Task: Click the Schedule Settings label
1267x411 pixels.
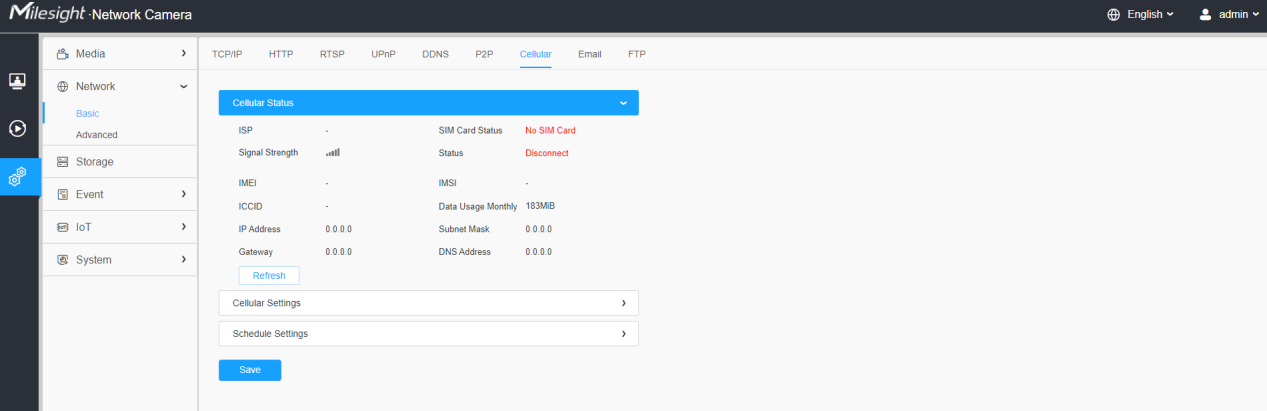Action: [270, 334]
